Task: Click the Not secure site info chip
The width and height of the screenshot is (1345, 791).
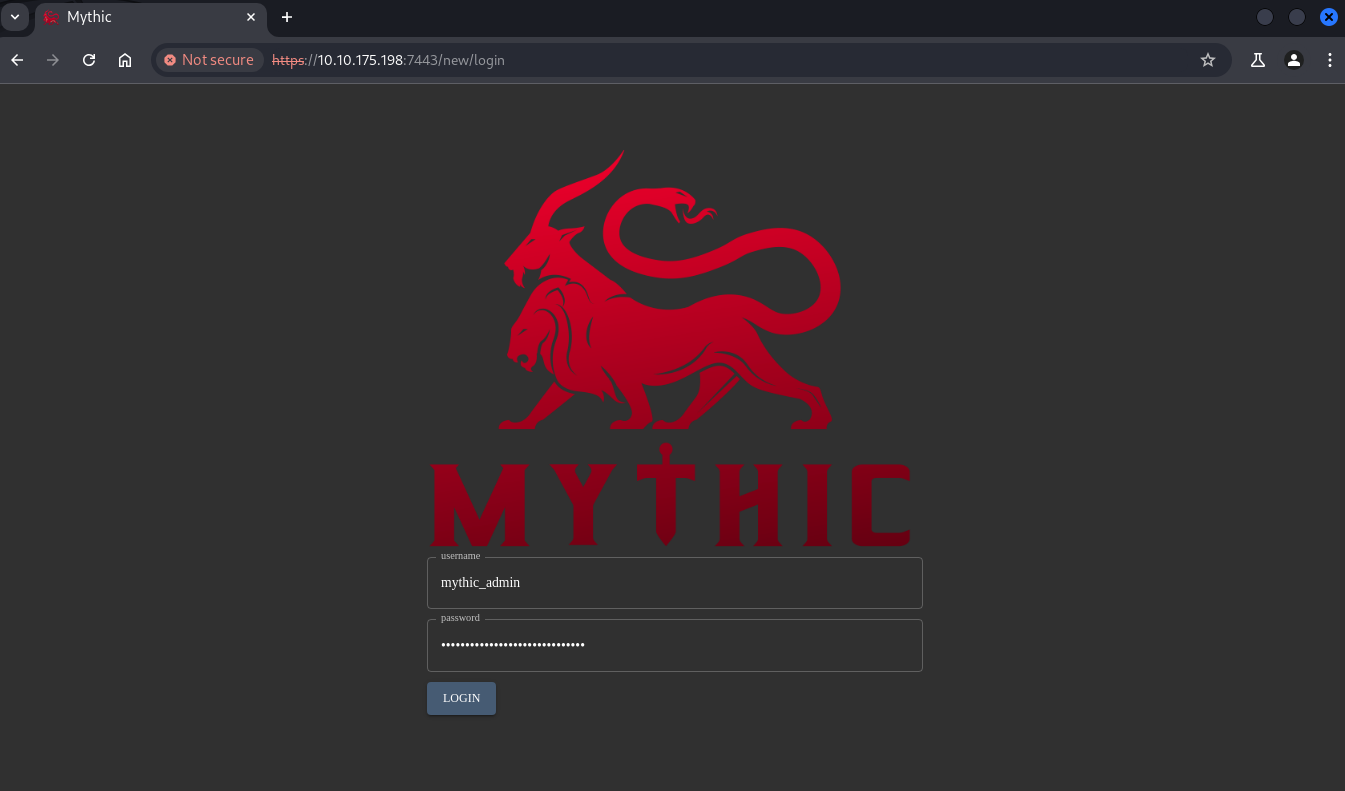Action: click(x=209, y=60)
